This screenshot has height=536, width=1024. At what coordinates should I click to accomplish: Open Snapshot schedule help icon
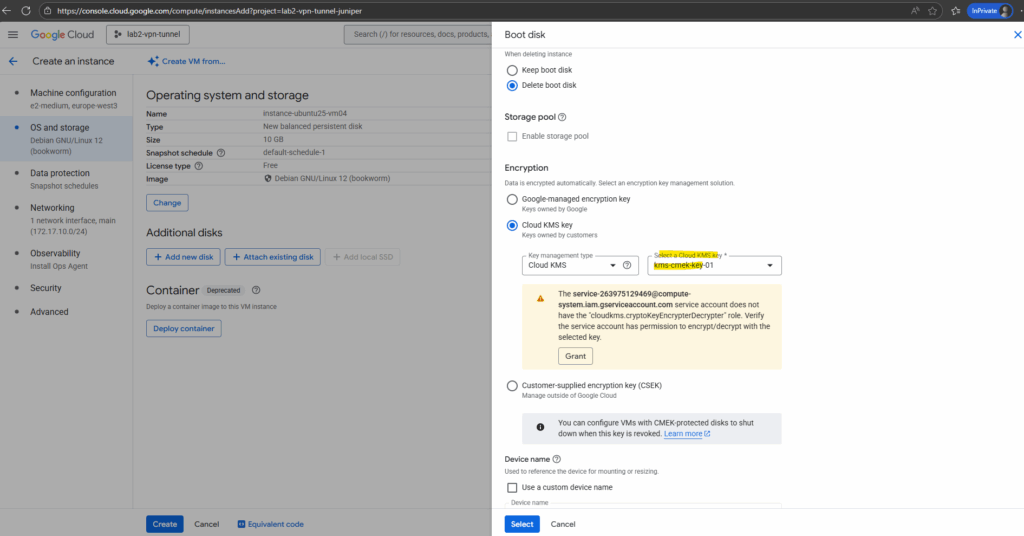[221, 153]
